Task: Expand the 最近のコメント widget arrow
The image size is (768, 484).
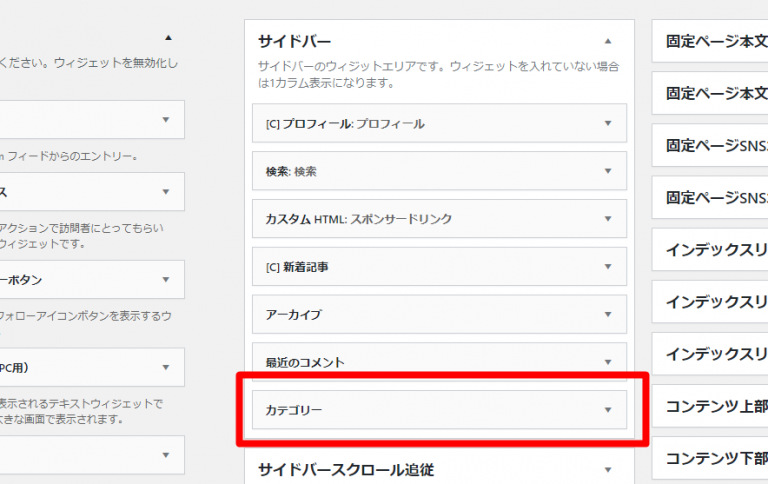Action: pos(608,361)
